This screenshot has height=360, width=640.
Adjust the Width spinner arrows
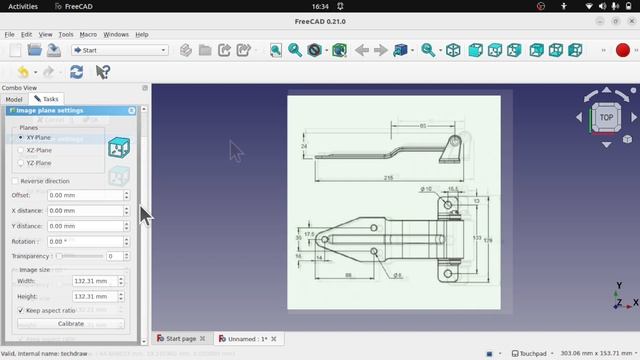121,281
